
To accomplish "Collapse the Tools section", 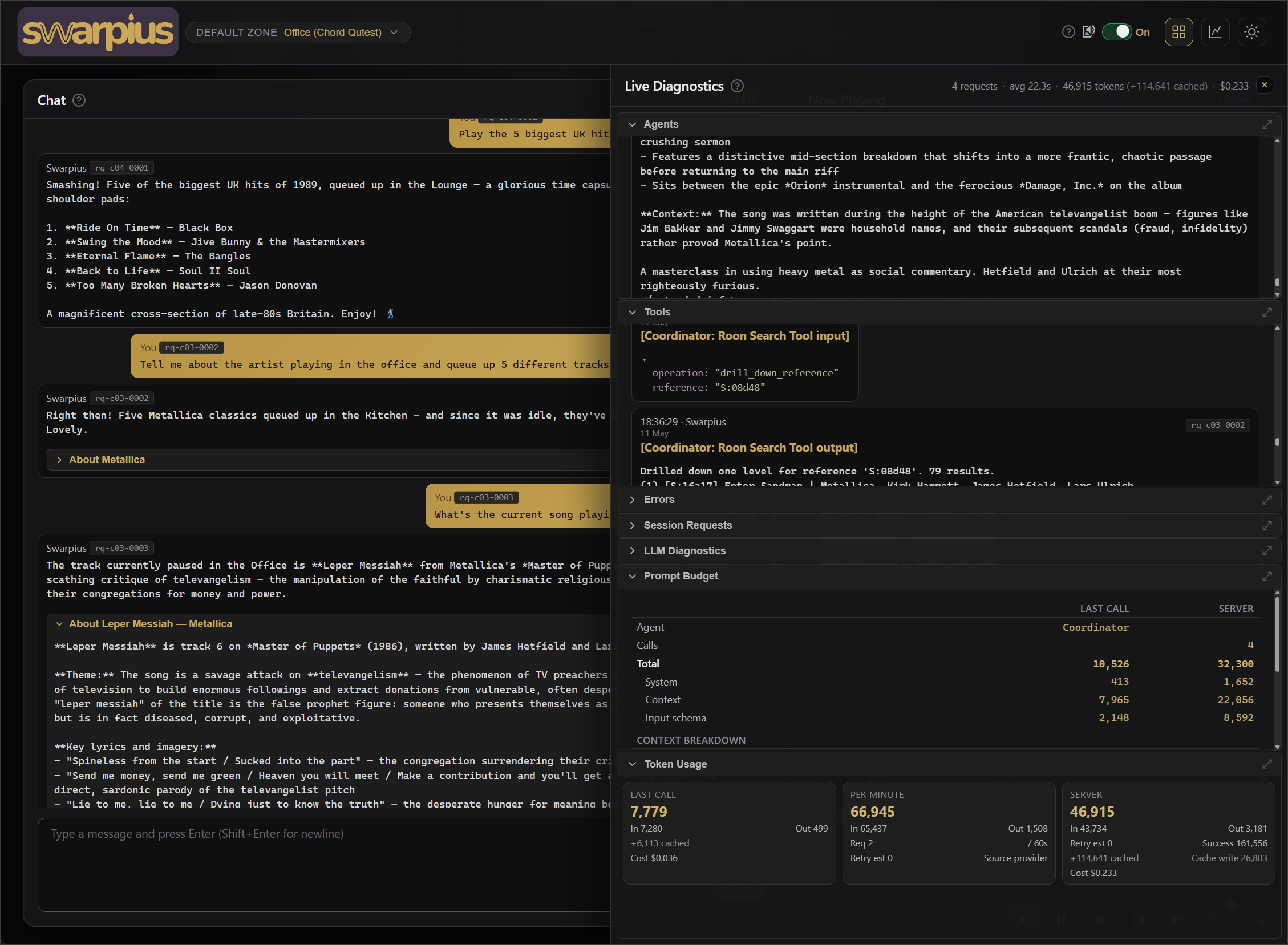I will 632,313.
